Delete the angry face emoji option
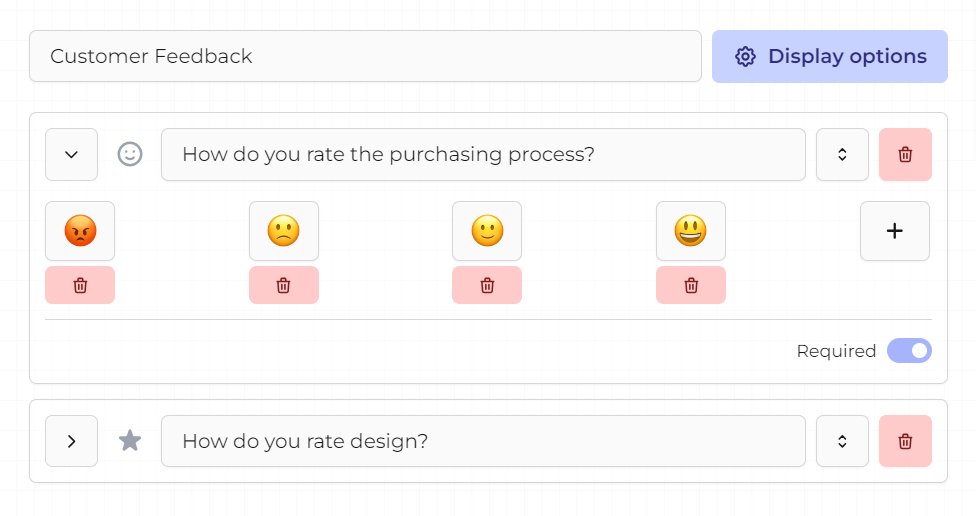 point(80,285)
